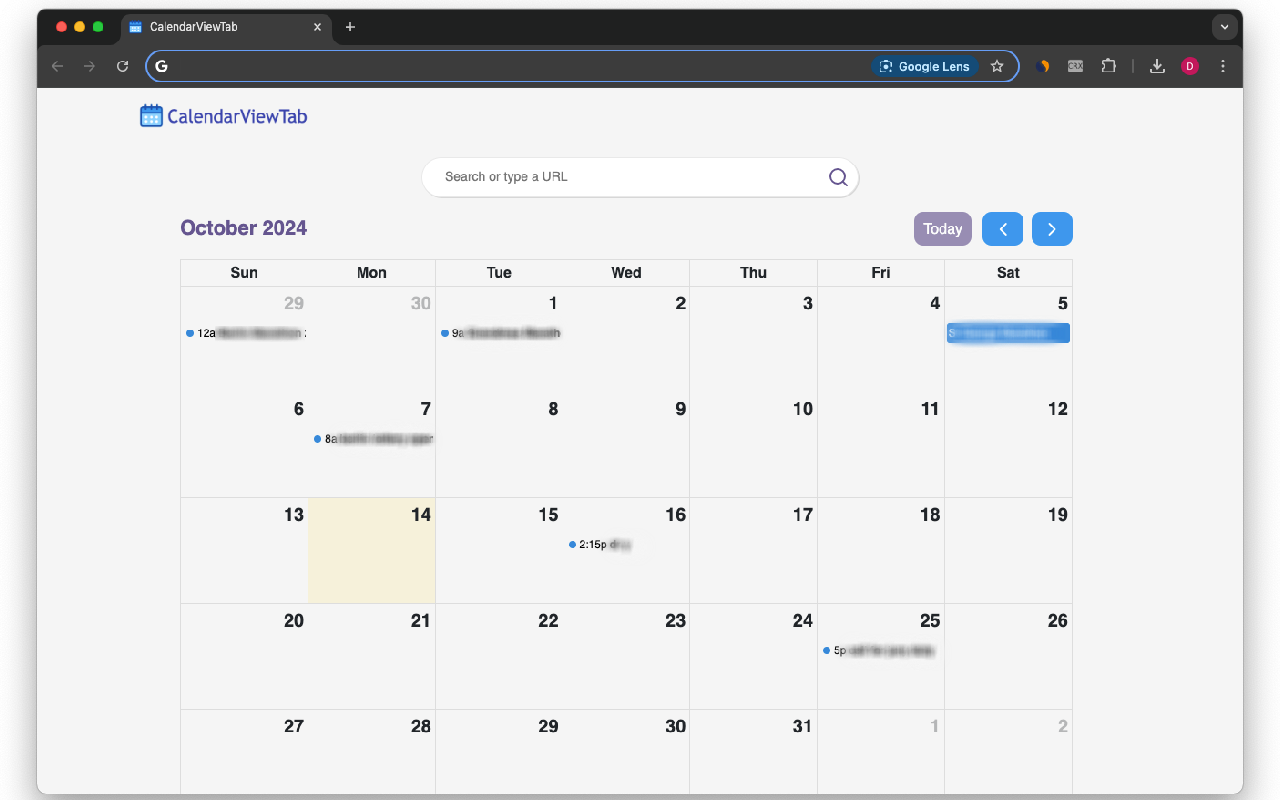This screenshot has height=800, width=1280.
Task: Reload the page with the refresh icon
Action: click(x=122, y=66)
